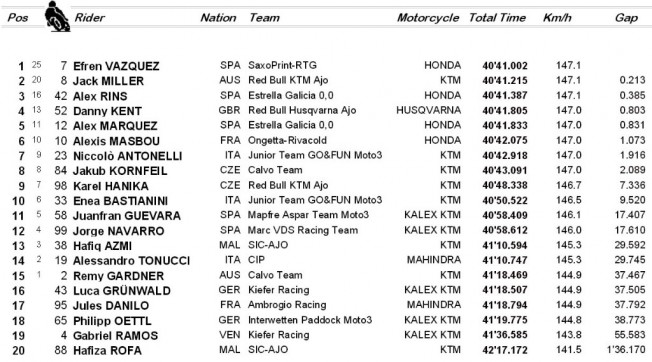Click the Team column header
Screen dimensions: 652x362
click(264, 18)
